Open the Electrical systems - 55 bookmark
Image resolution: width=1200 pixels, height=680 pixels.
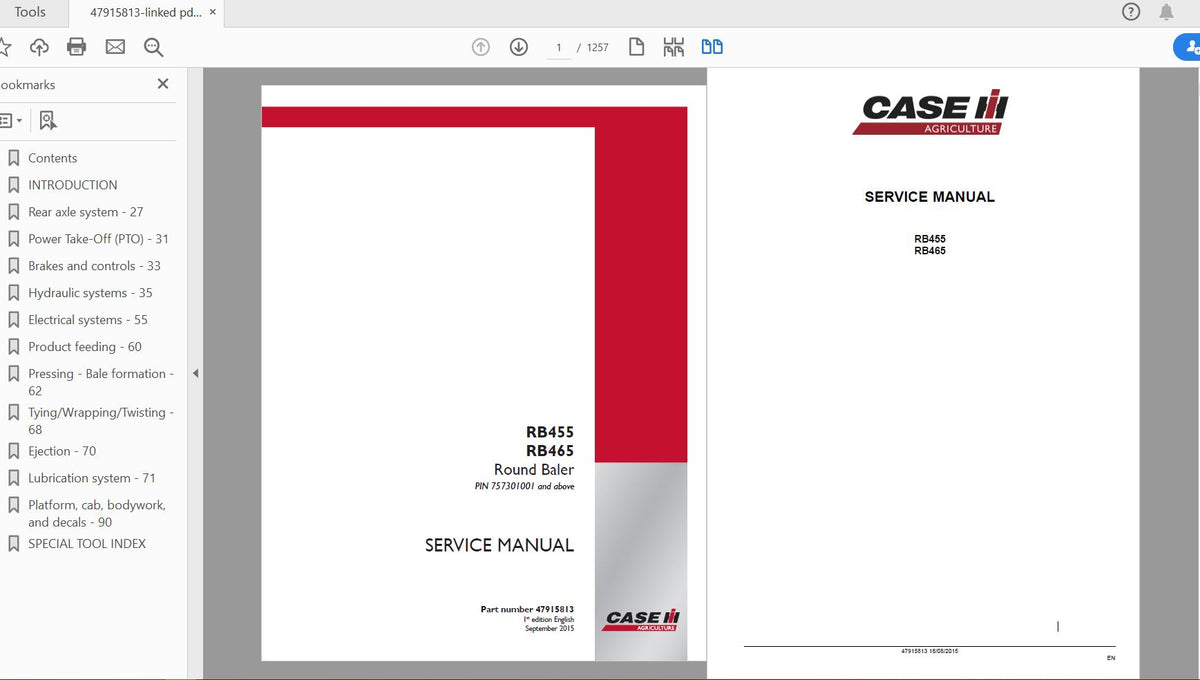coord(87,320)
